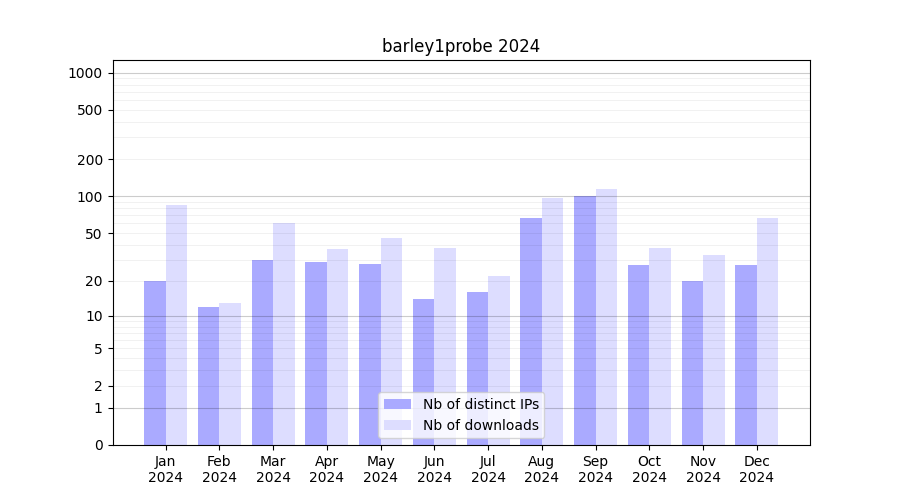Select the Sep 2024 distinct IPs bar
Viewport: 900px width, 500px height.
[x=585, y=320]
